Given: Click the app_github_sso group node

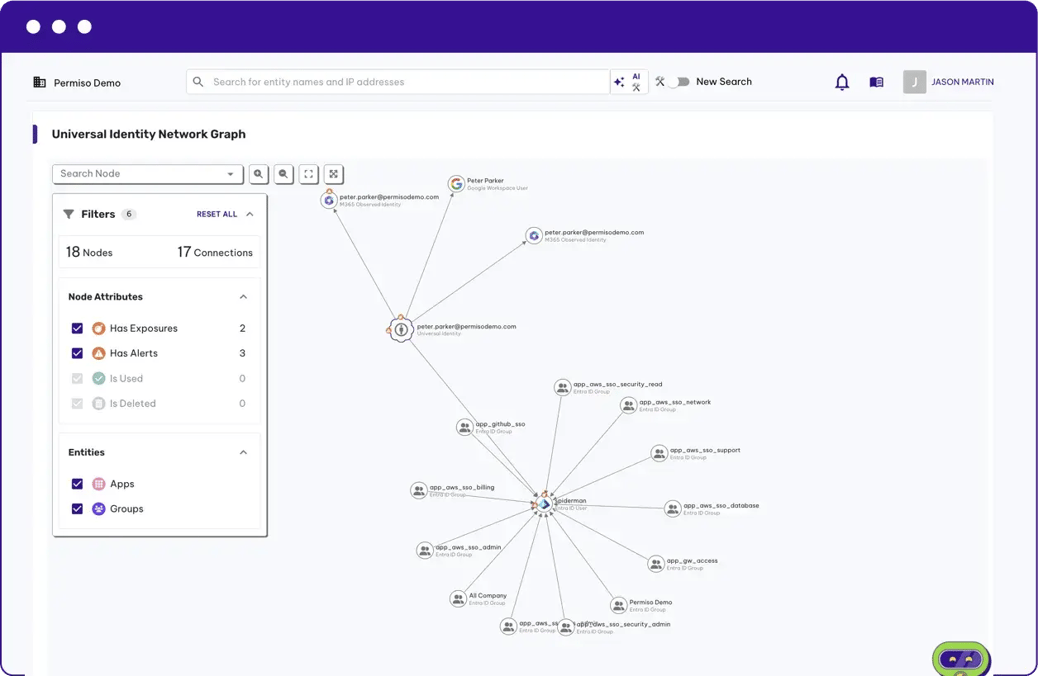Looking at the screenshot, I should point(465,427).
